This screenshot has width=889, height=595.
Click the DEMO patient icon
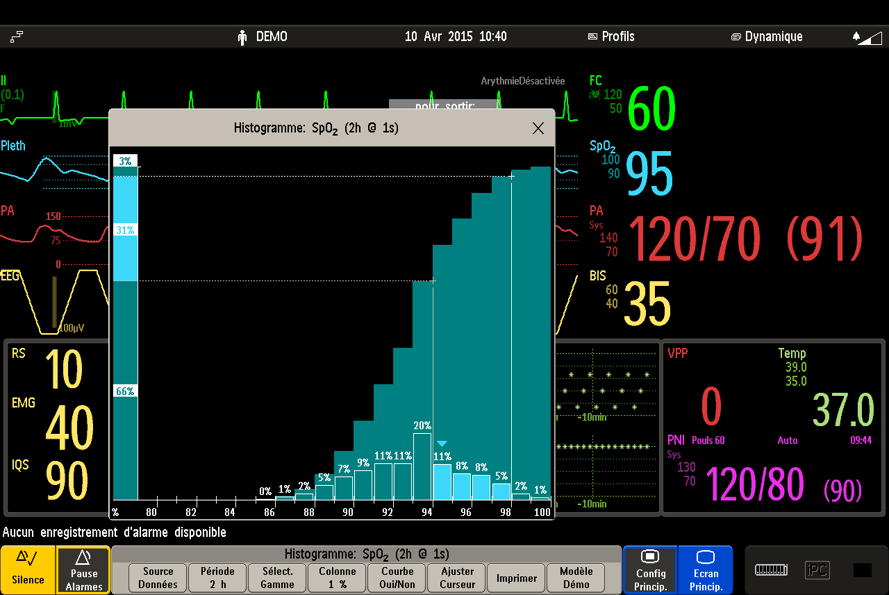tap(241, 36)
